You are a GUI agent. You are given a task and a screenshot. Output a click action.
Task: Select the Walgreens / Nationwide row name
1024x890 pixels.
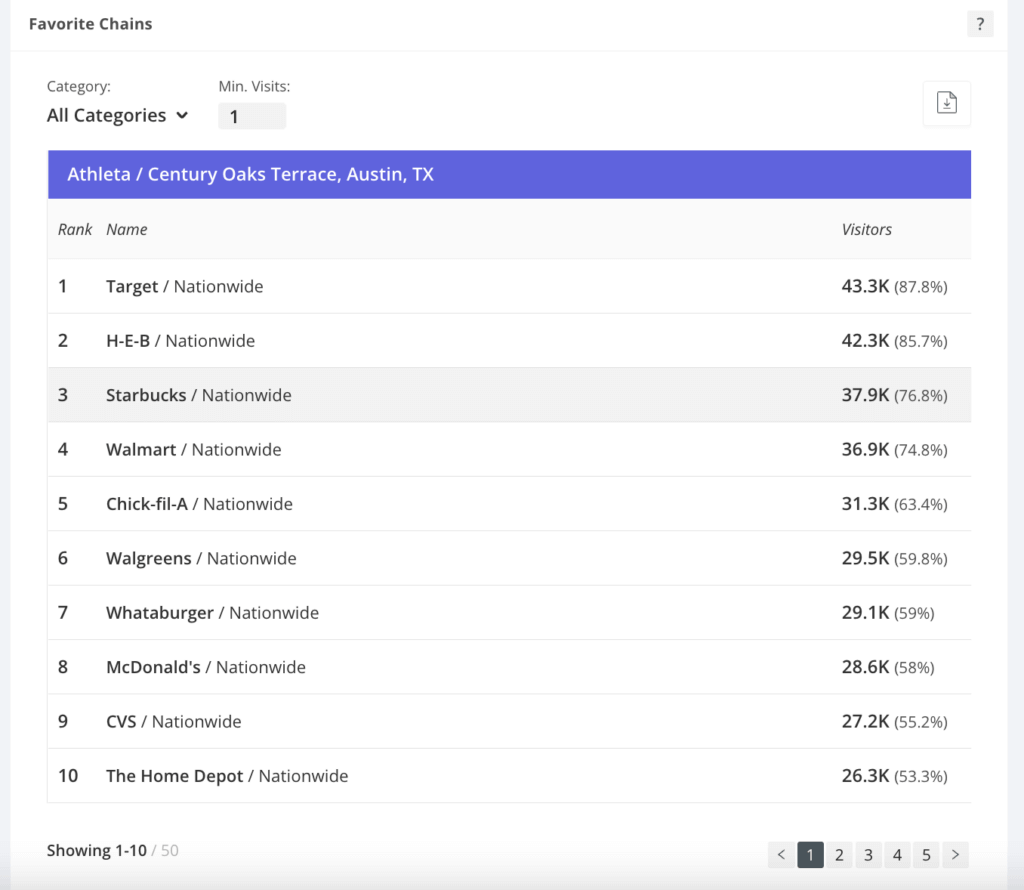(201, 558)
